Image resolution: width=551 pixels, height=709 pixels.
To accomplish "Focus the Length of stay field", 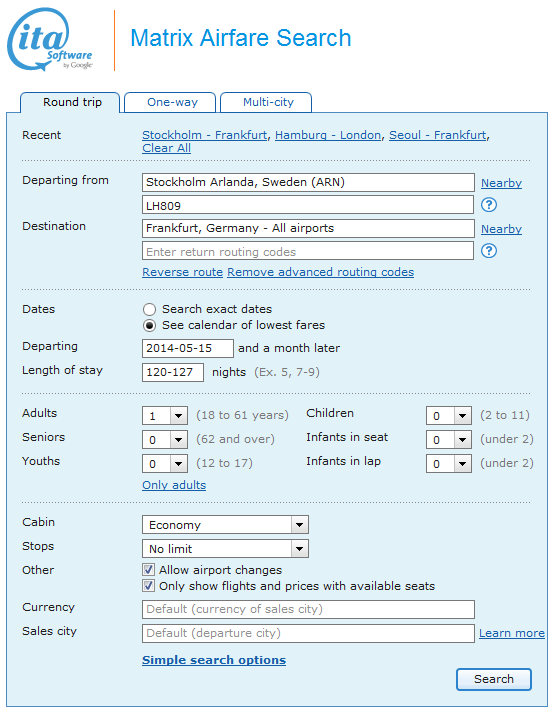I will click(173, 372).
